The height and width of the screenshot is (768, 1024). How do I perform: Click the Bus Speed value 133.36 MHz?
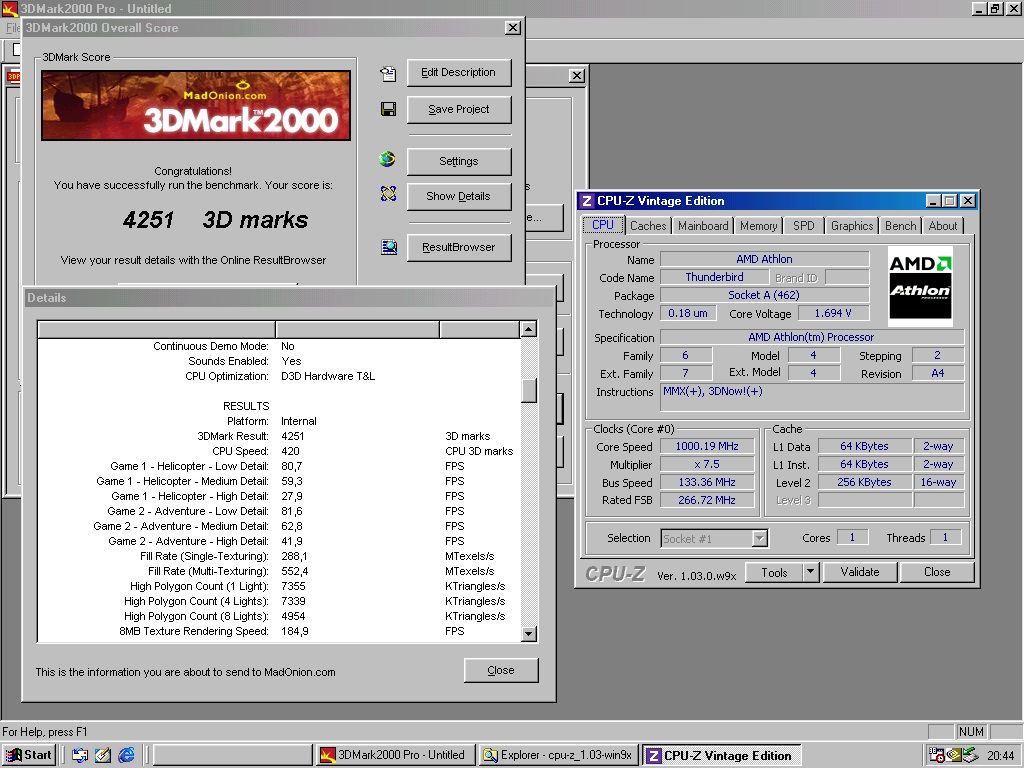tap(707, 482)
